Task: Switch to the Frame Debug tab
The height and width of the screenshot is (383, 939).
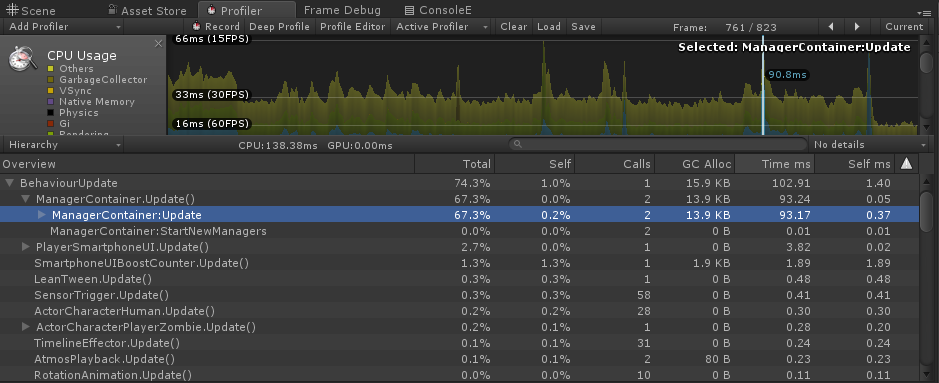Action: click(342, 10)
